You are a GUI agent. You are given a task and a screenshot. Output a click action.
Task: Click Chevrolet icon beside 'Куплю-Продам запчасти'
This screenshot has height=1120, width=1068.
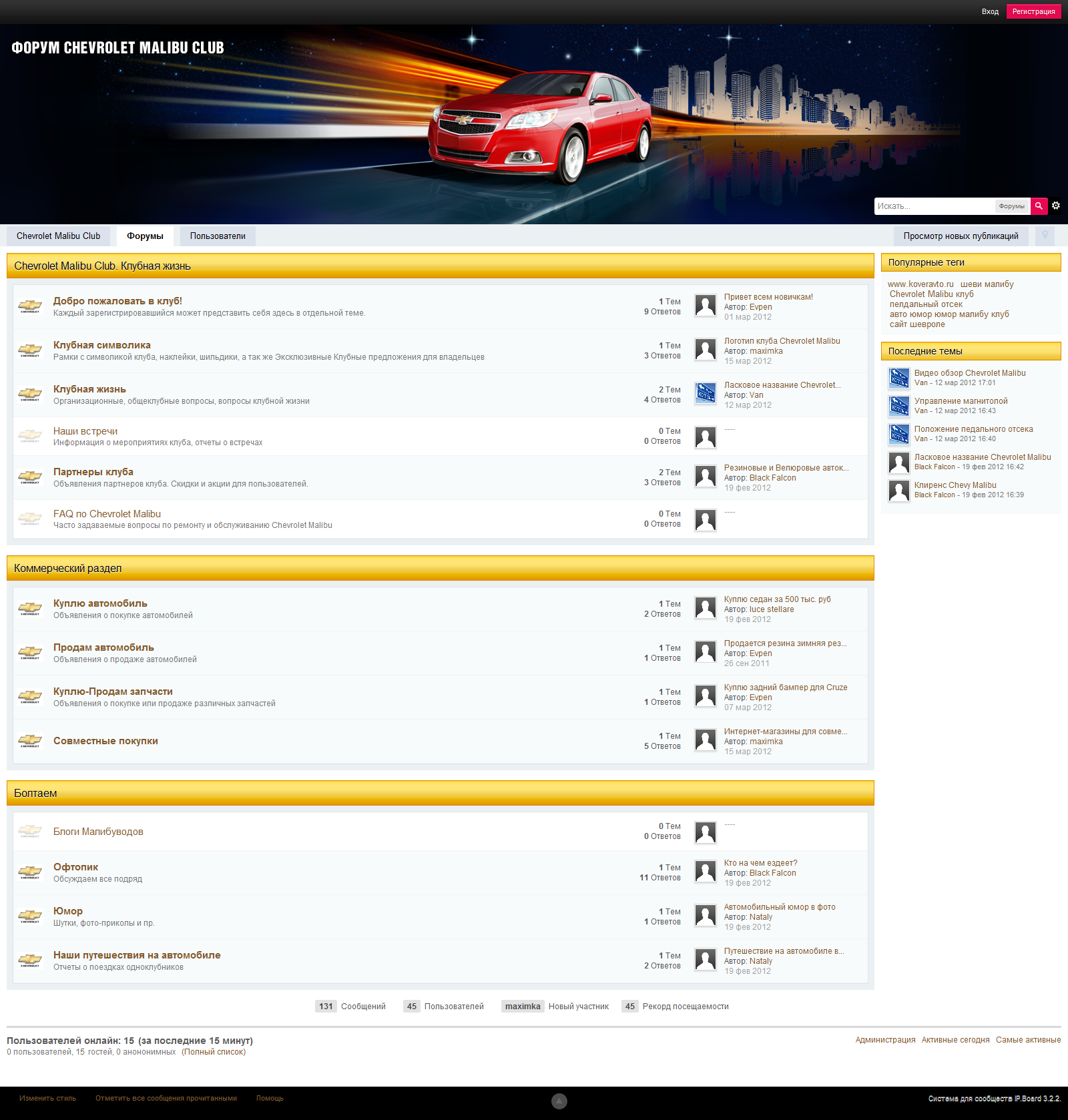tap(30, 697)
